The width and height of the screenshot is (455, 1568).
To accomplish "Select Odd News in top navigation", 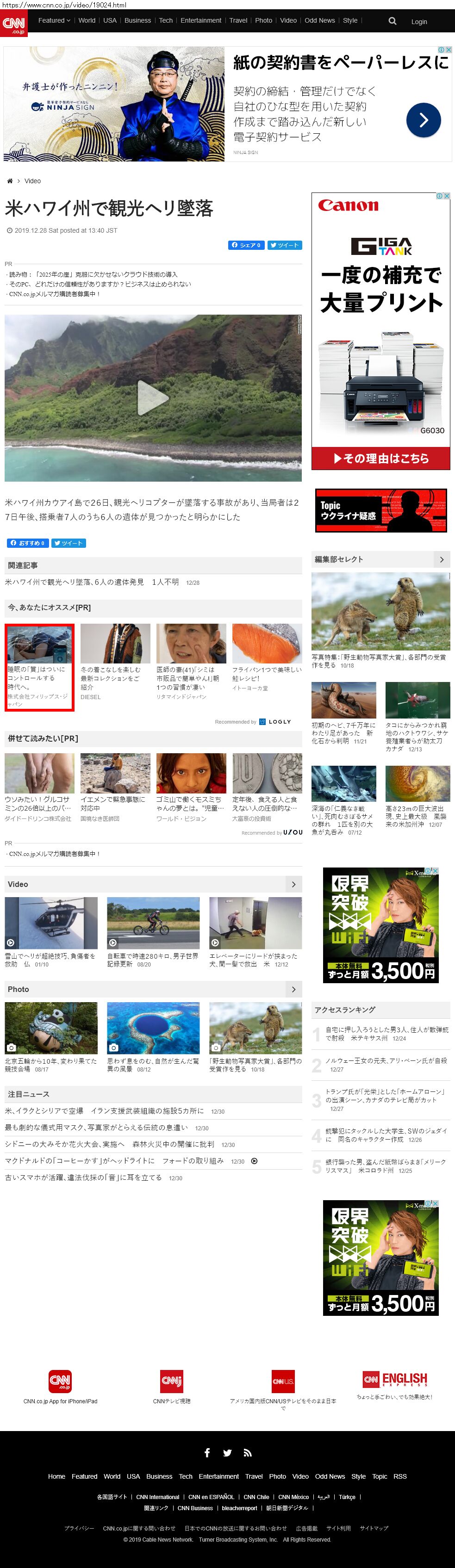I will coord(319,20).
